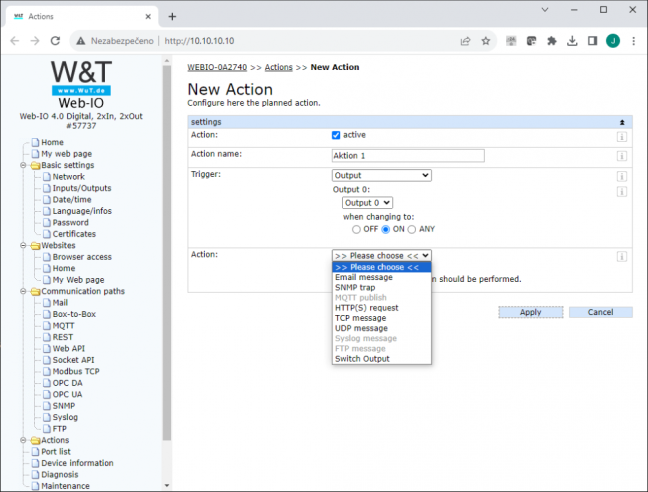Bookmark this page with the star icon
This screenshot has height=492, width=648.
pos(486,41)
